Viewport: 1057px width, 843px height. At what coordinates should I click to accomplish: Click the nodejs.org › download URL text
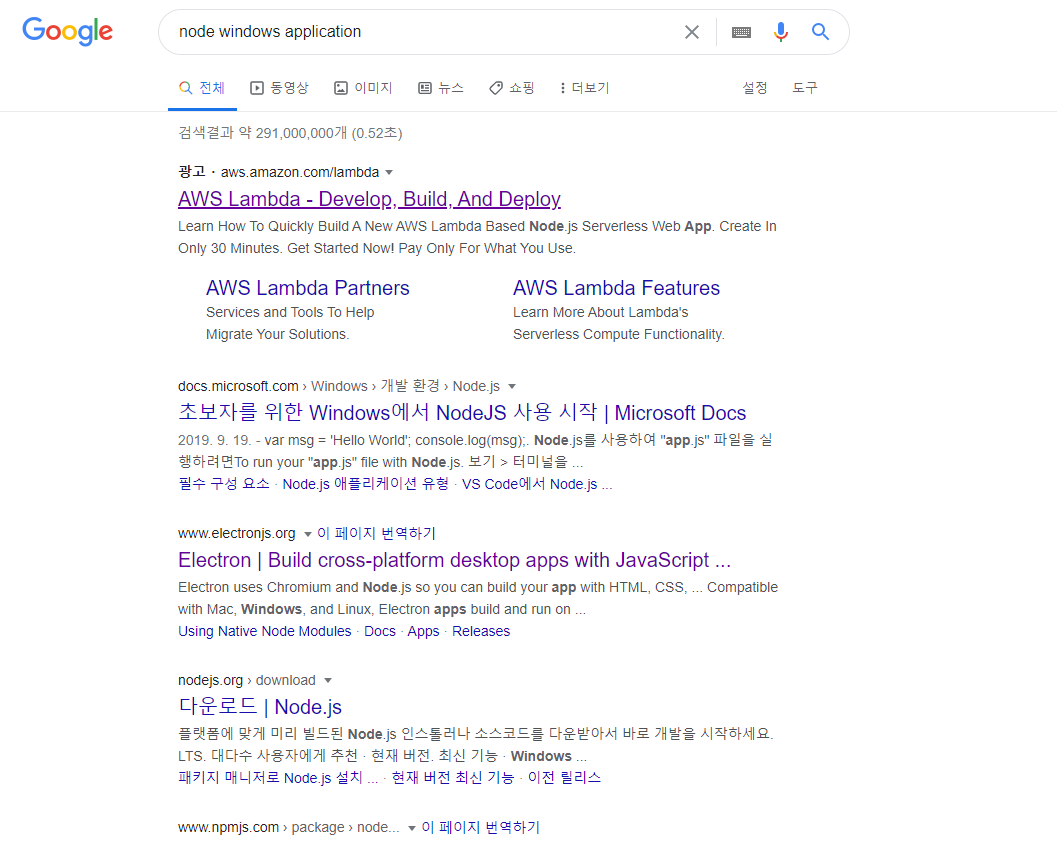[247, 680]
